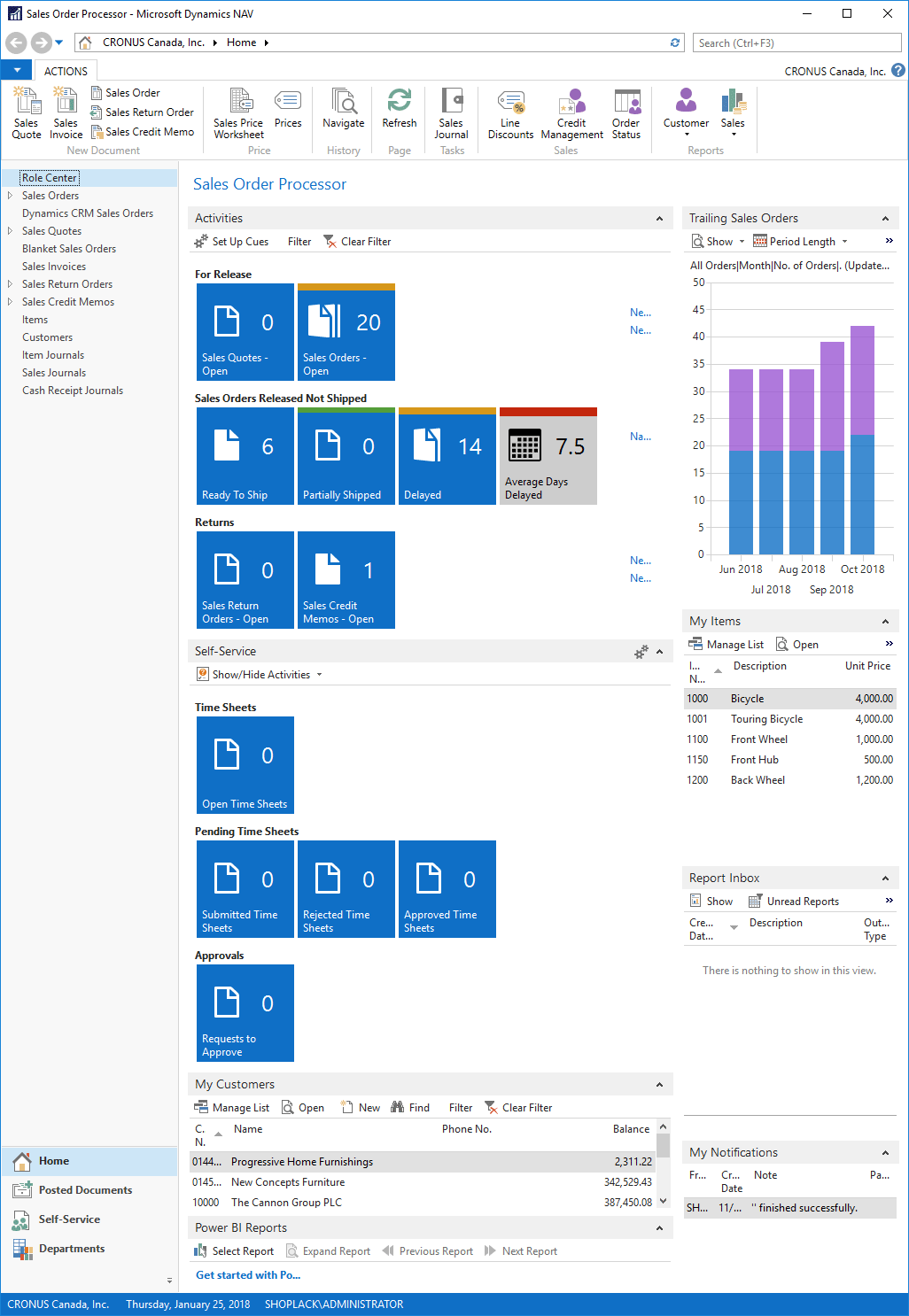Open Unread Reports in Report Inbox

pyautogui.click(x=794, y=902)
